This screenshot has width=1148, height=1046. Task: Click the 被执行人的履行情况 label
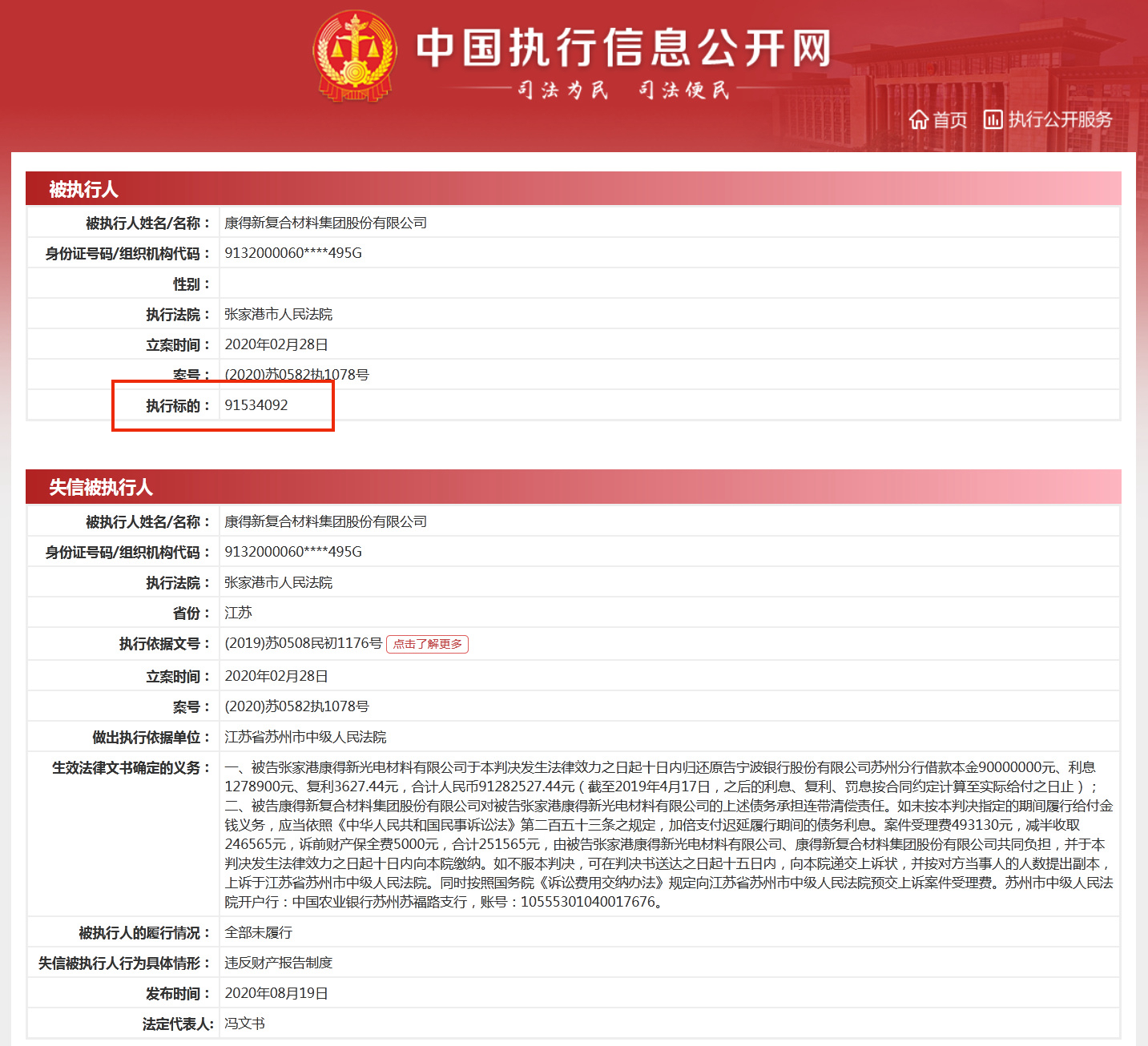point(144,933)
